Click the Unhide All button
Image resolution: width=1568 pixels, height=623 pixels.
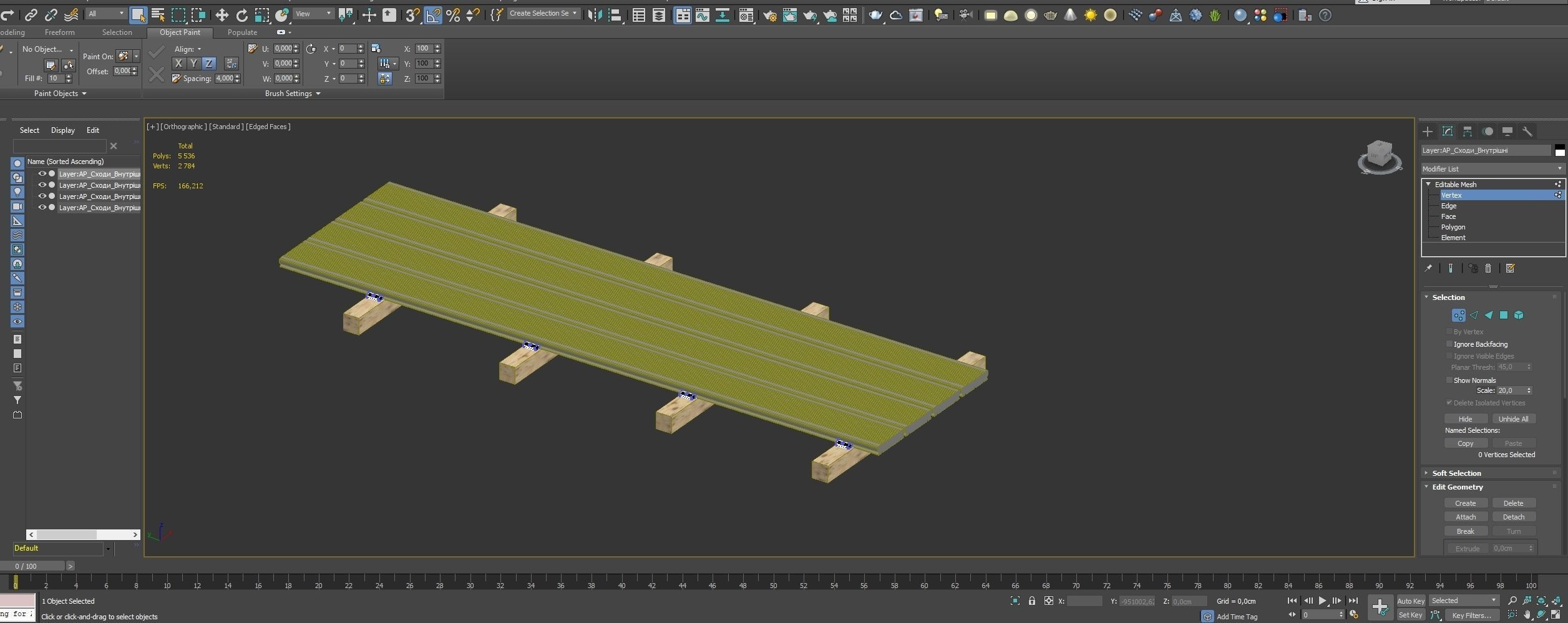click(x=1514, y=418)
